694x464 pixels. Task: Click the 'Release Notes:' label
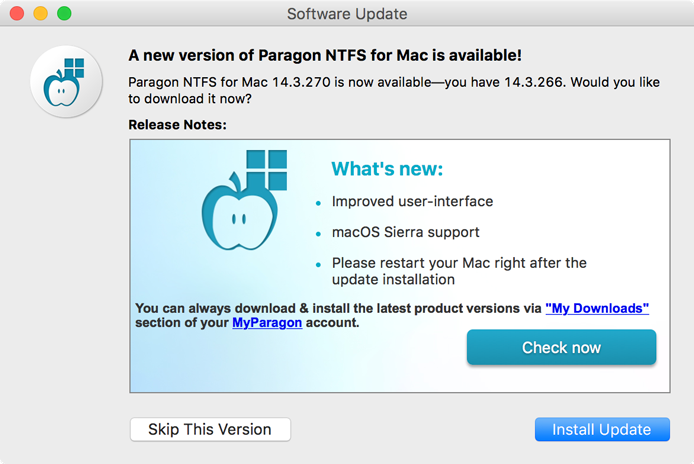[178, 125]
